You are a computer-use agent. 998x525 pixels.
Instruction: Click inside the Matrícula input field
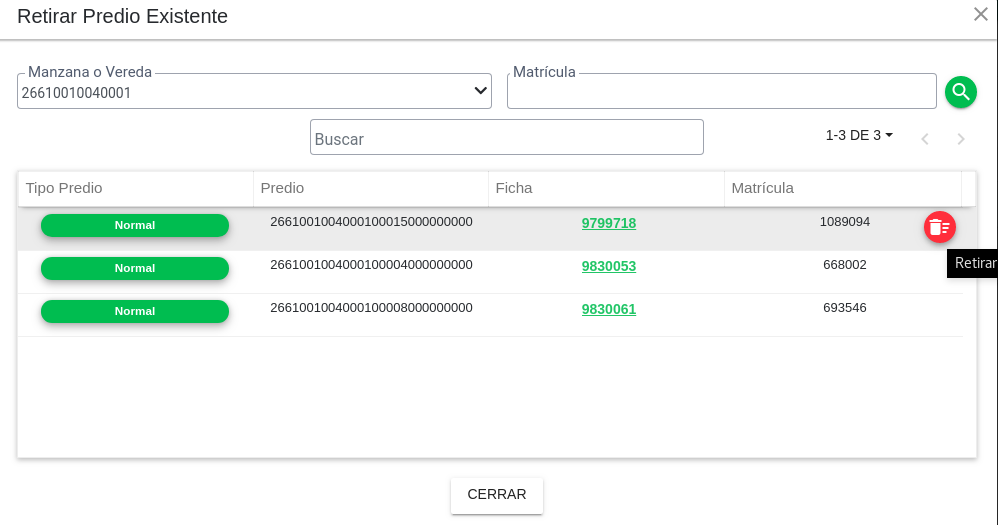[x=721, y=92]
